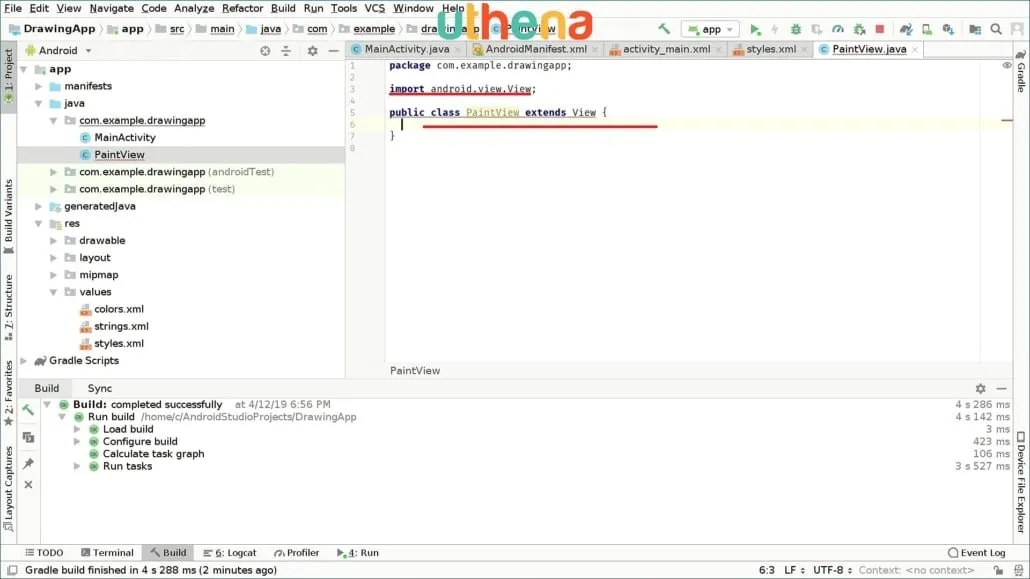Open the app run configuration dropdown
This screenshot has height=579, width=1030.
click(x=710, y=29)
